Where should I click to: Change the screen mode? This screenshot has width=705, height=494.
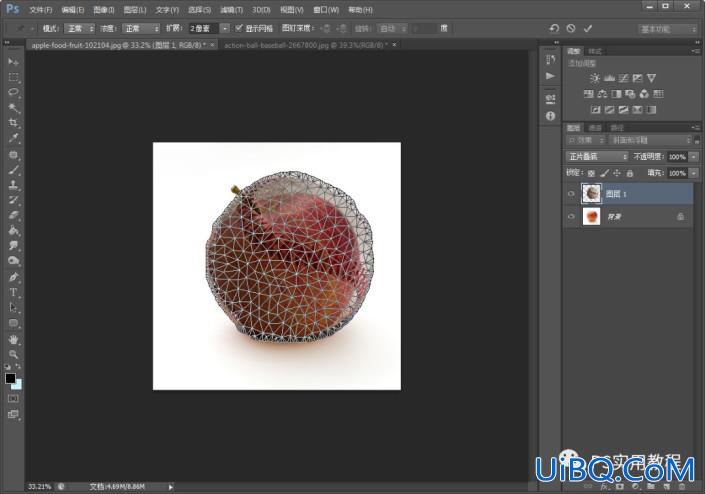tap(13, 414)
